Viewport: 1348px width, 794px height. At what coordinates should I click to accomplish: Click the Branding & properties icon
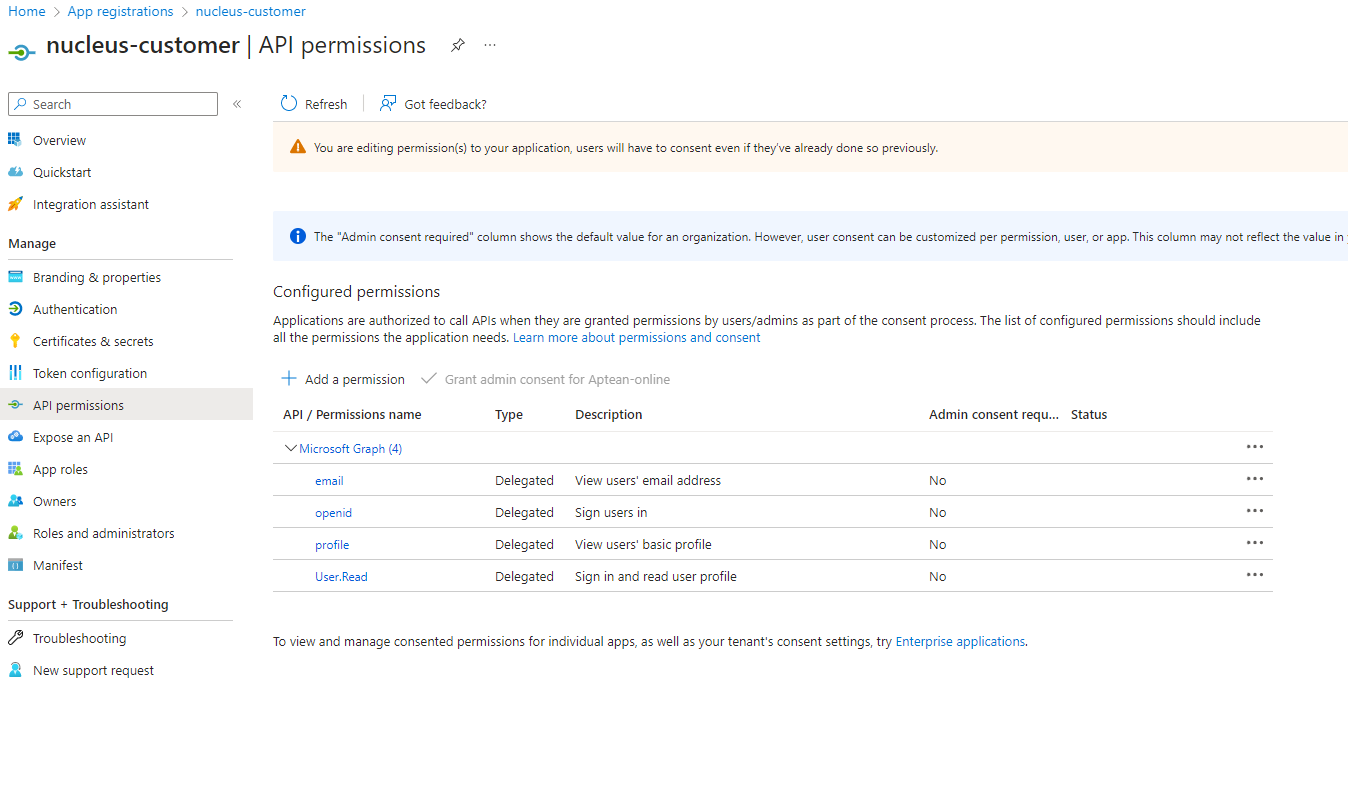[x=15, y=277]
